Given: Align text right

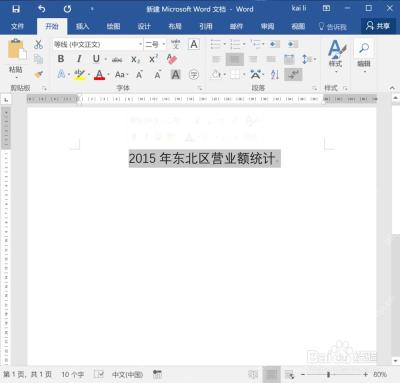Looking at the screenshot, I should (x=253, y=59).
